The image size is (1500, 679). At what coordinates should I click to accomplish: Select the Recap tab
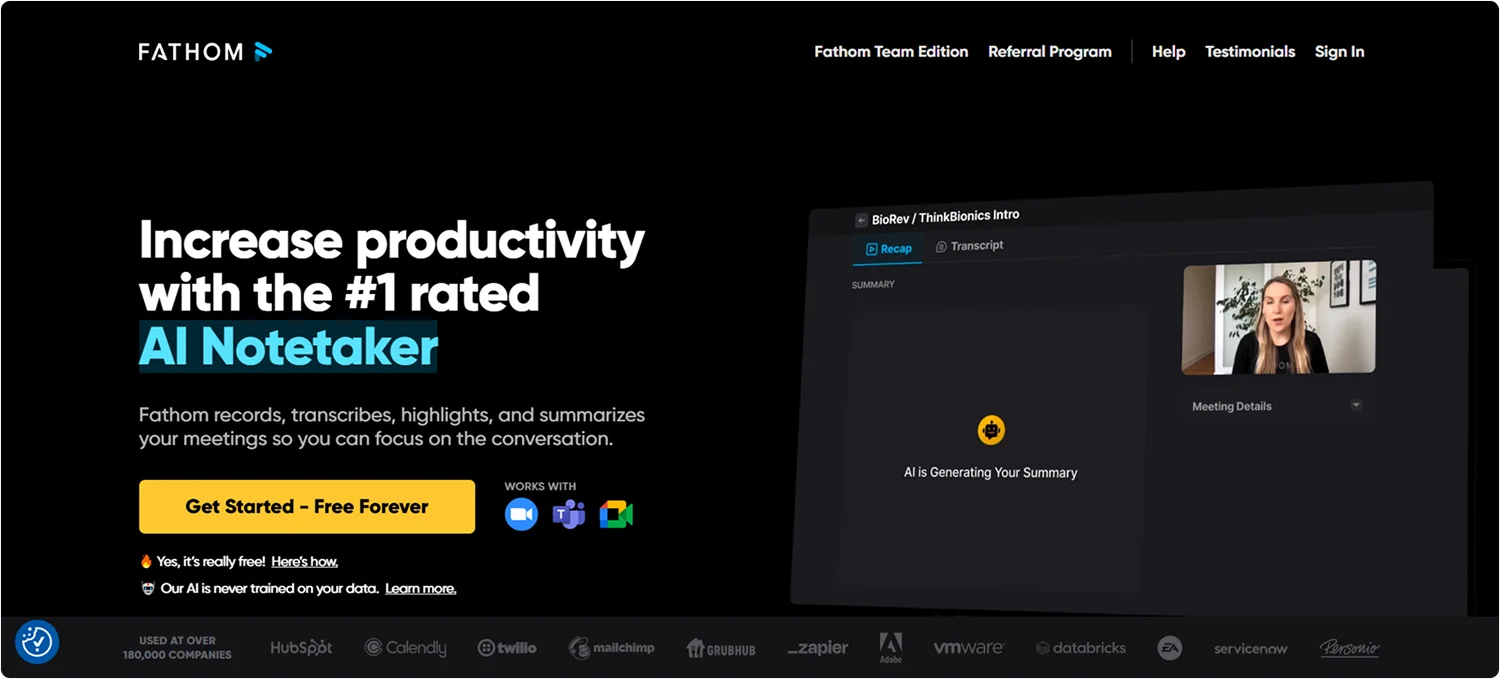click(x=888, y=249)
